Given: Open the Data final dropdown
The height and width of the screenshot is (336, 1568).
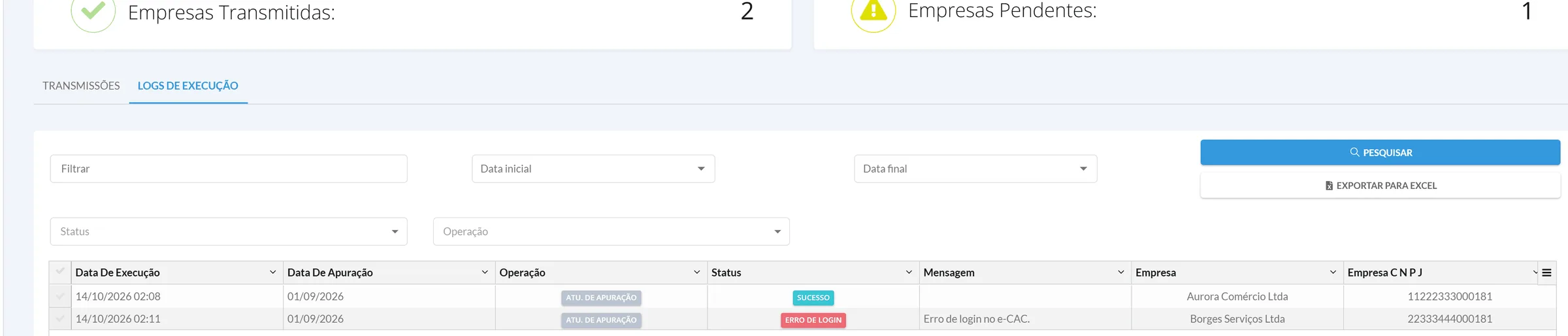Looking at the screenshot, I should point(975,169).
